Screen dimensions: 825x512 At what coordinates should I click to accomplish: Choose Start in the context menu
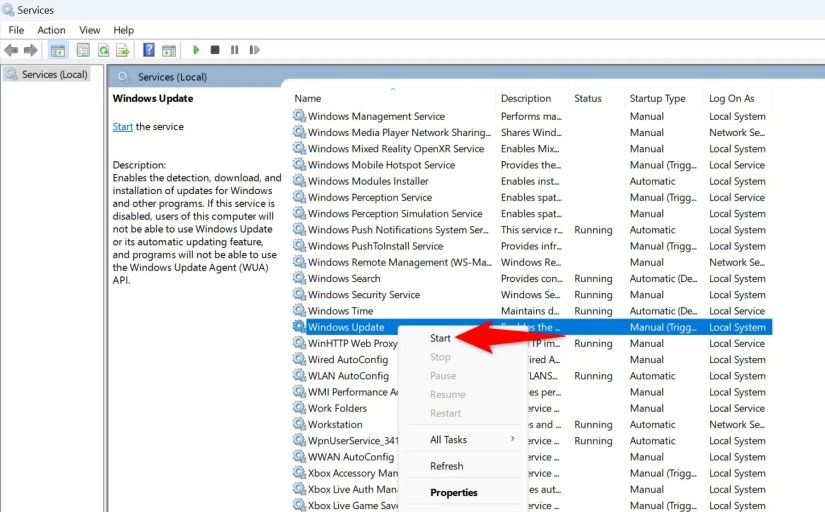(x=440, y=338)
